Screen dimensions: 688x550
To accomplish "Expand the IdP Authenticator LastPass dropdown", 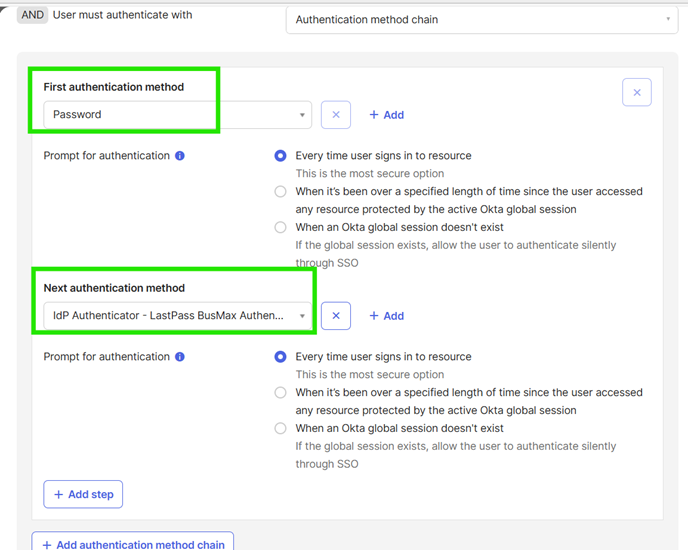I will coord(178,316).
